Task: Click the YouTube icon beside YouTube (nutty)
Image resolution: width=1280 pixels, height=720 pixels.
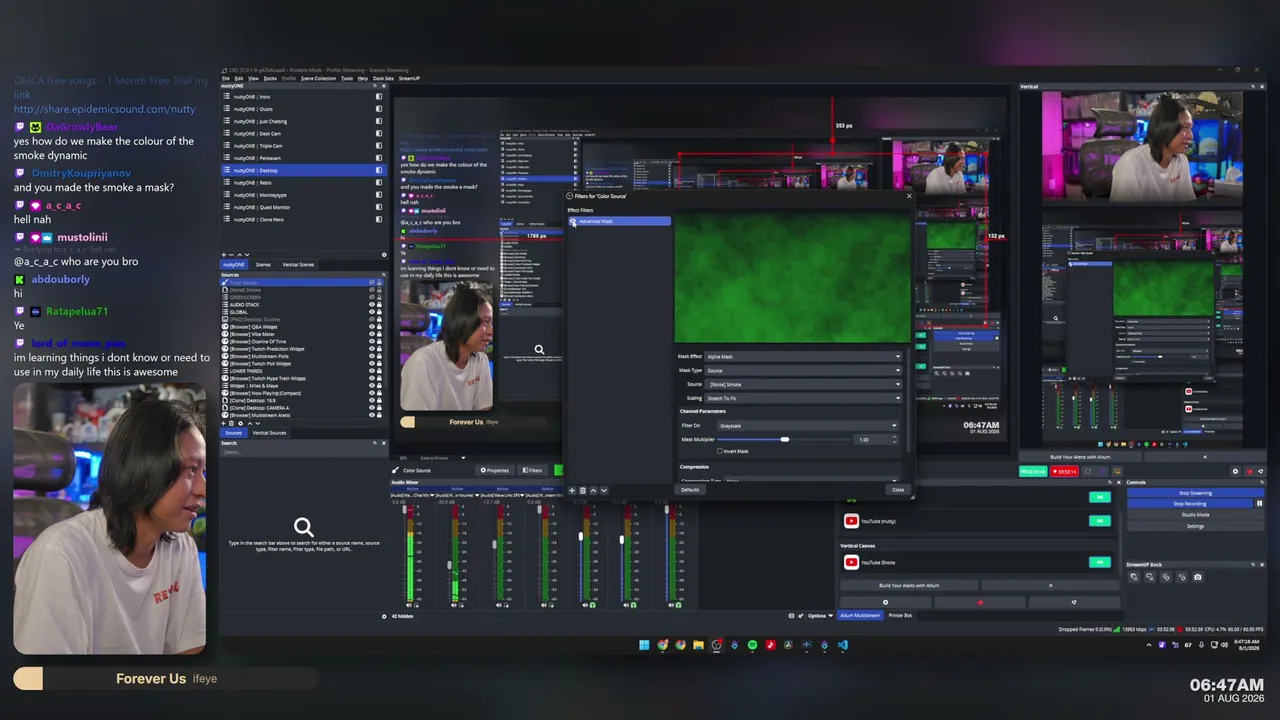Action: (851, 520)
